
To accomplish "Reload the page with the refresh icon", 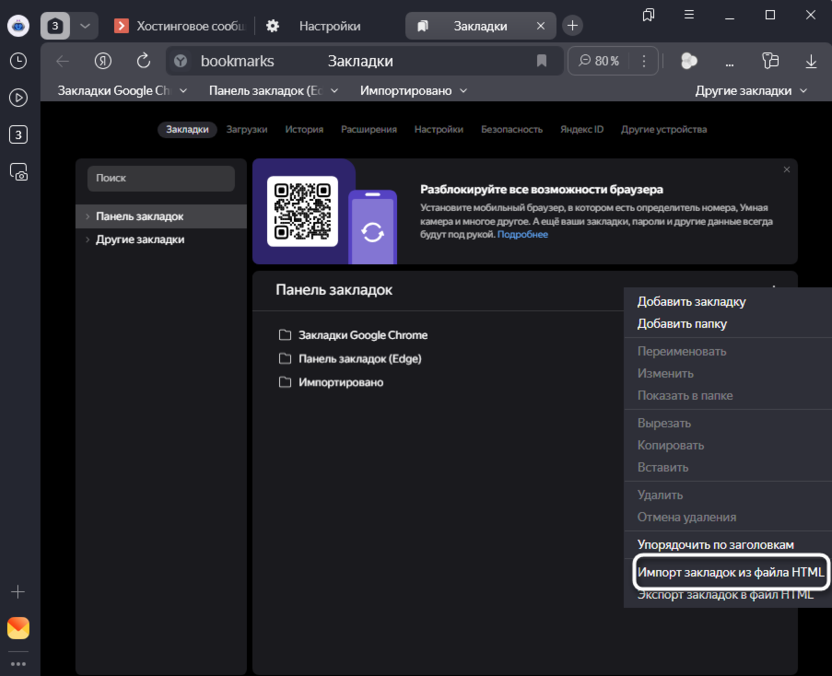I will (143, 61).
